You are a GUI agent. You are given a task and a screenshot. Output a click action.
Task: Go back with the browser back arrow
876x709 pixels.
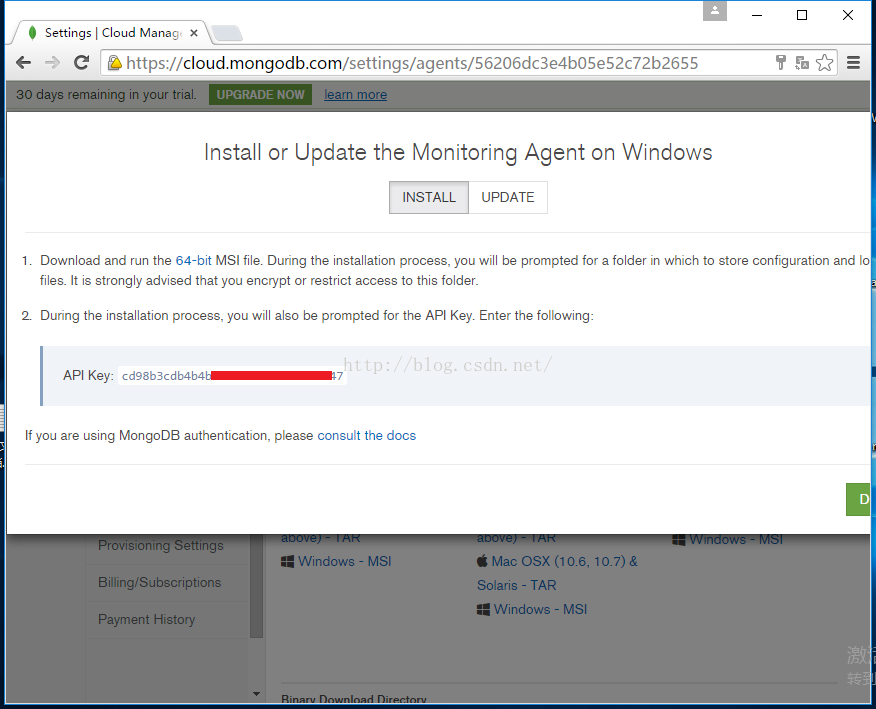pos(23,63)
